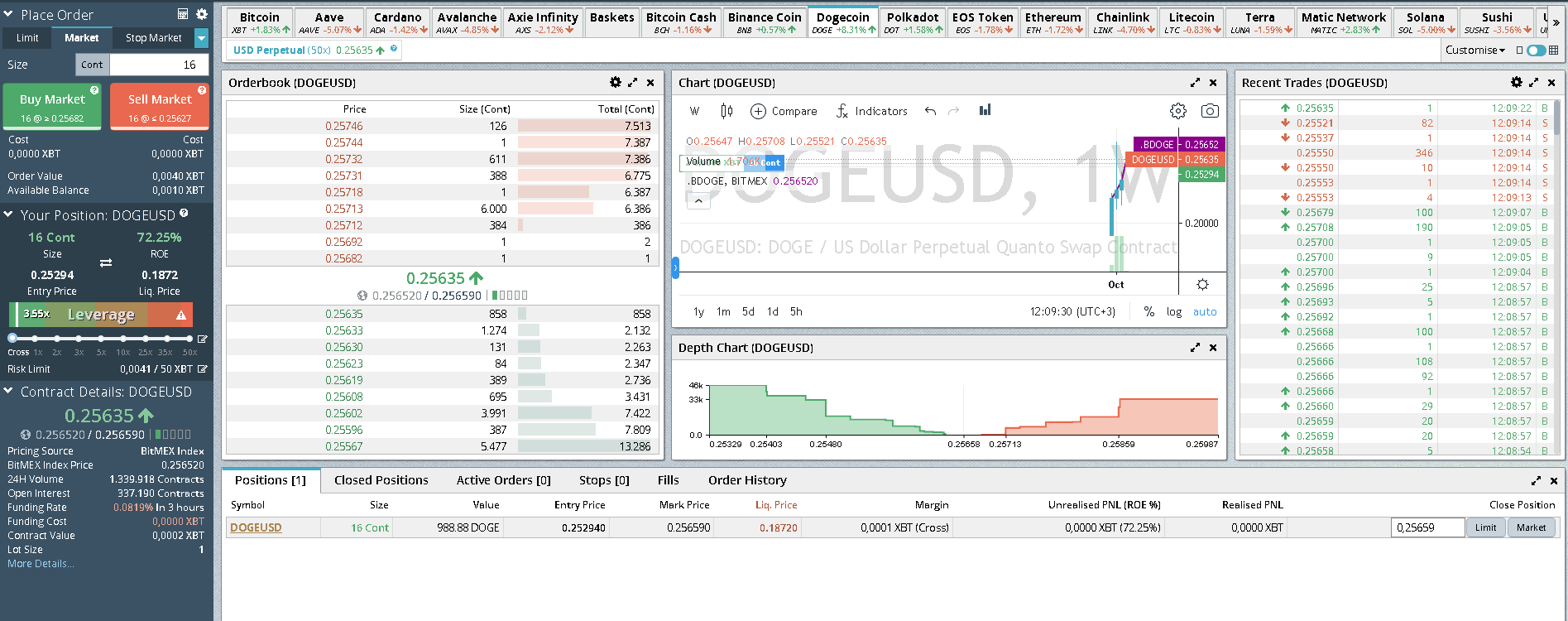Click the Recent Trades scrollbar
1568x621 pixels.
click(x=1557, y=116)
